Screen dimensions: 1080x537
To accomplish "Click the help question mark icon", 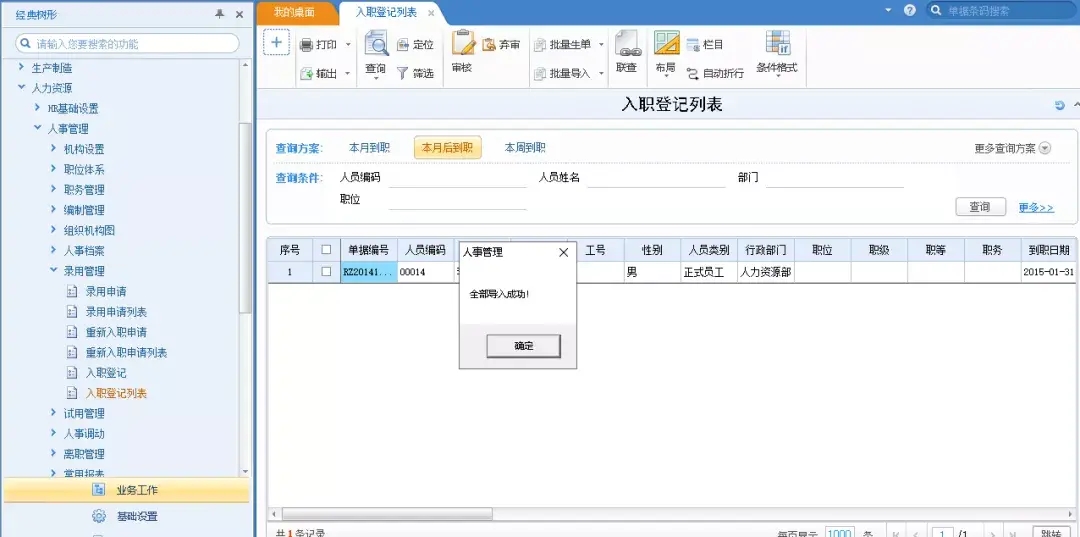I will [910, 11].
